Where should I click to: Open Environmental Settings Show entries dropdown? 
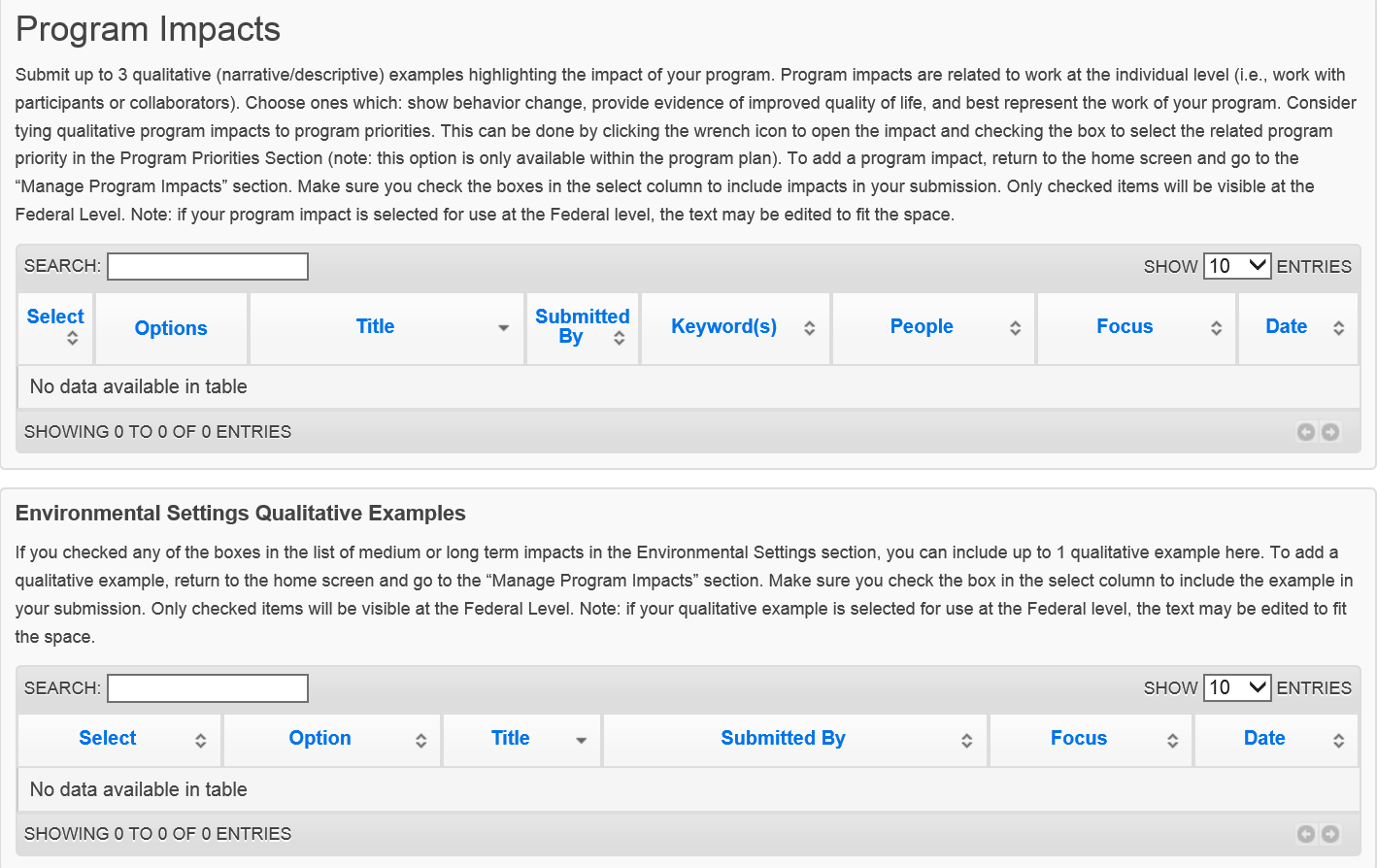1236,687
